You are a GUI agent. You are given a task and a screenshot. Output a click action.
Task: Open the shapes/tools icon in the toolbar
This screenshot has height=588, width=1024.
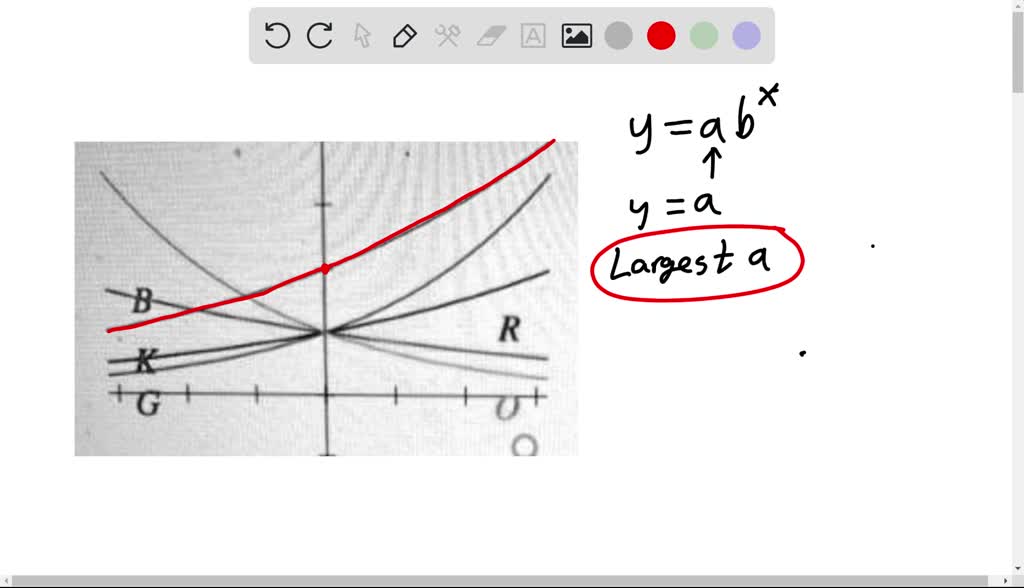coord(446,35)
